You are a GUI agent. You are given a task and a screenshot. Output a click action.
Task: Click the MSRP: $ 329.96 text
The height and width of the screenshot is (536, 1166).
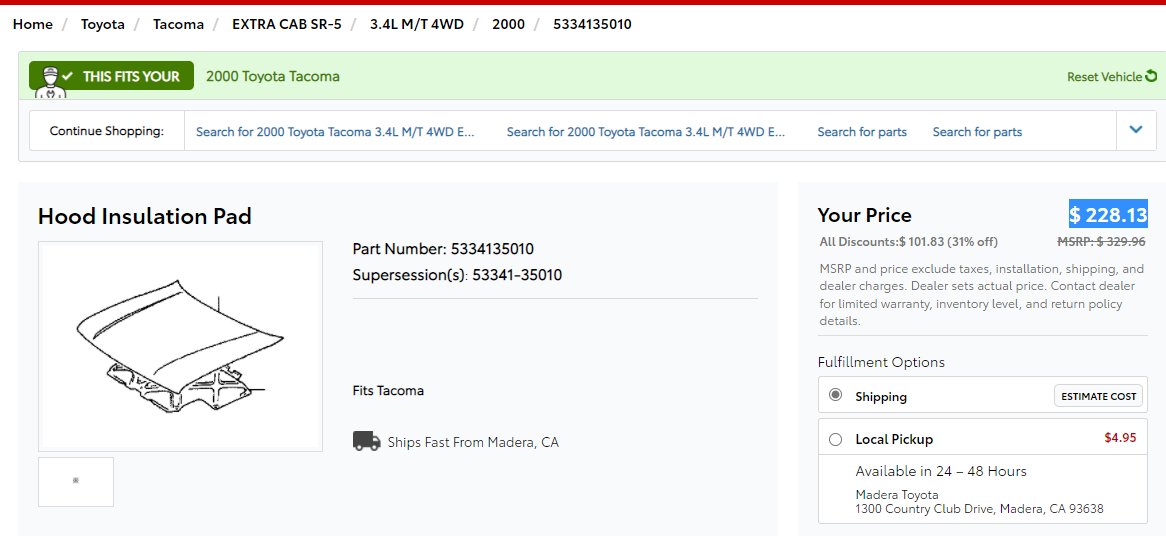coord(1101,242)
